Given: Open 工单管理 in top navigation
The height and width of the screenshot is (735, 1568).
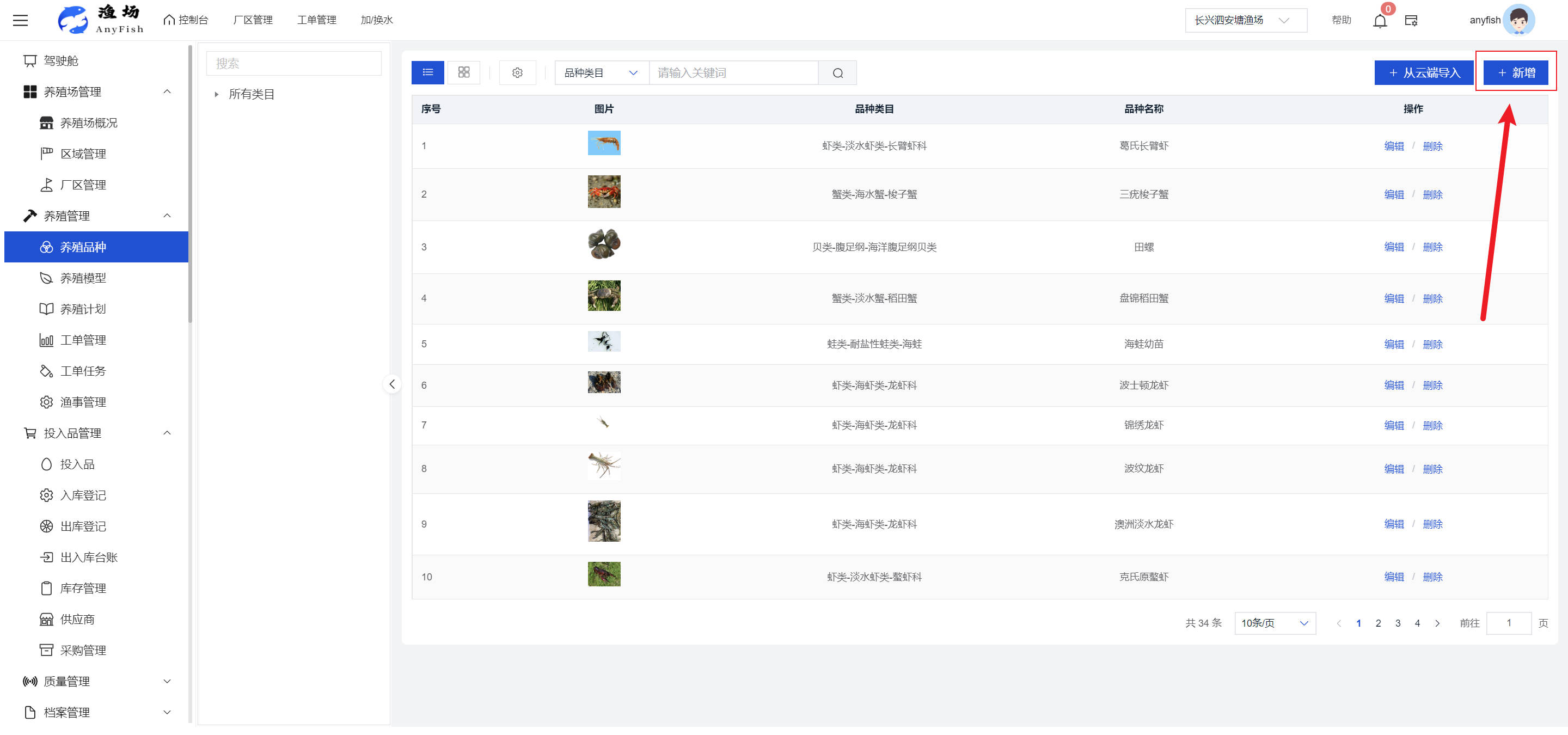Looking at the screenshot, I should click(x=316, y=20).
